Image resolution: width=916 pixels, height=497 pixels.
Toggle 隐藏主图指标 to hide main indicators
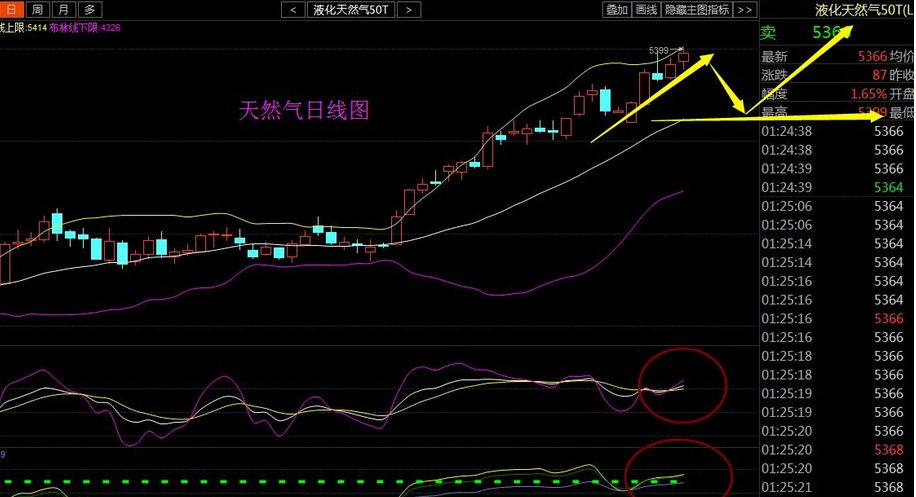coord(697,9)
